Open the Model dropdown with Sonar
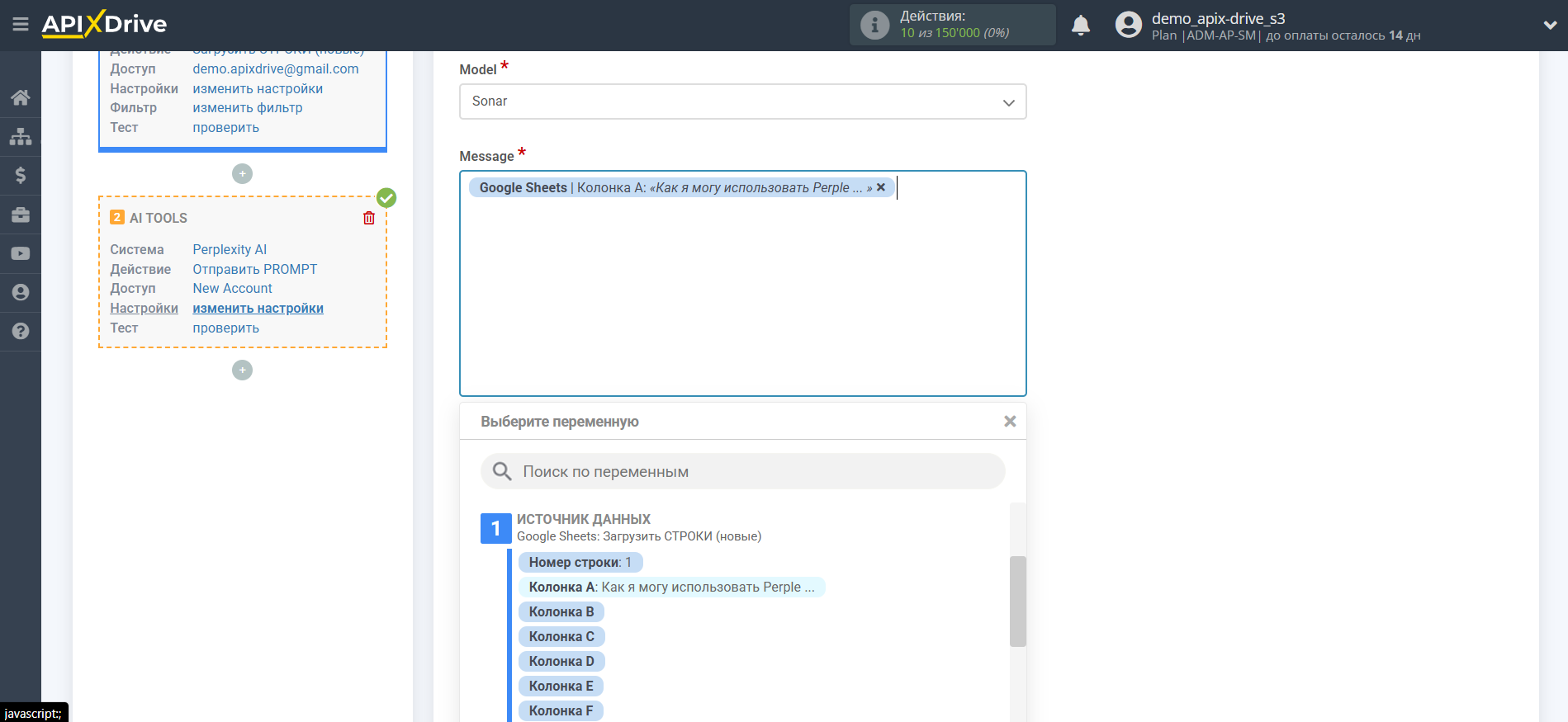 point(742,101)
